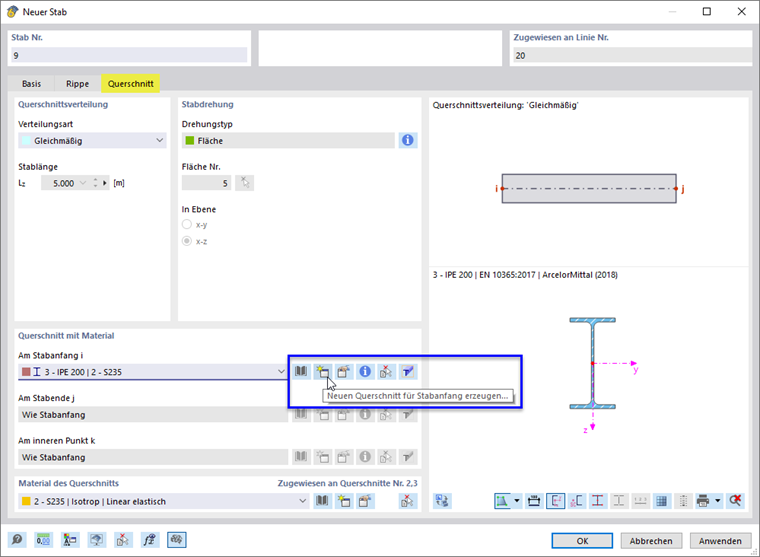Open cross-section library for Stabanfang i

point(301,372)
